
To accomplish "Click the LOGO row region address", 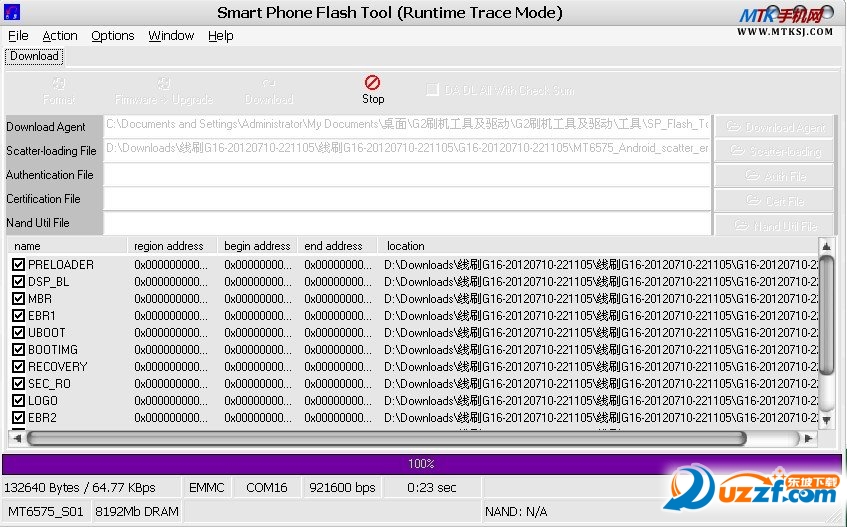I will [171, 401].
